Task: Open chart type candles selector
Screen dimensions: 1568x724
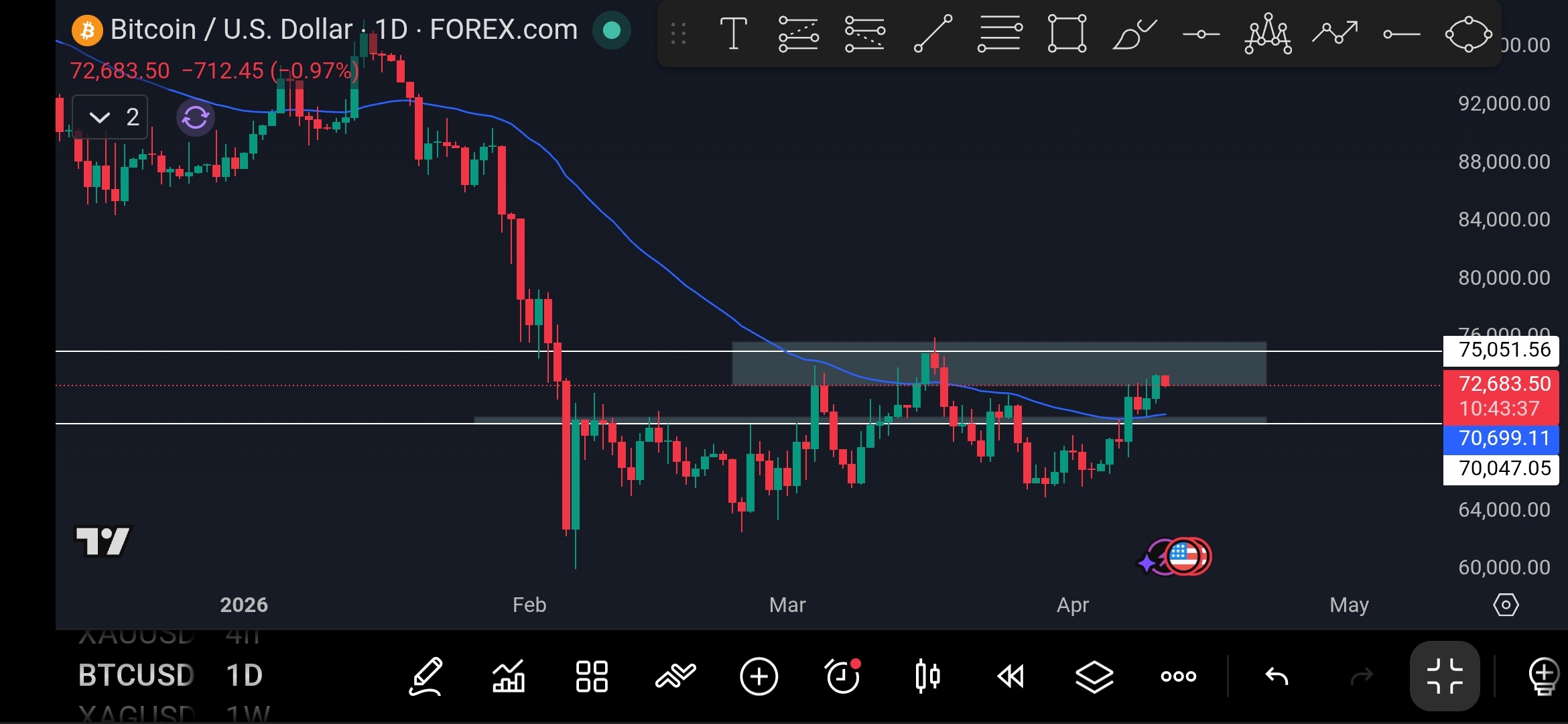Action: coord(927,676)
